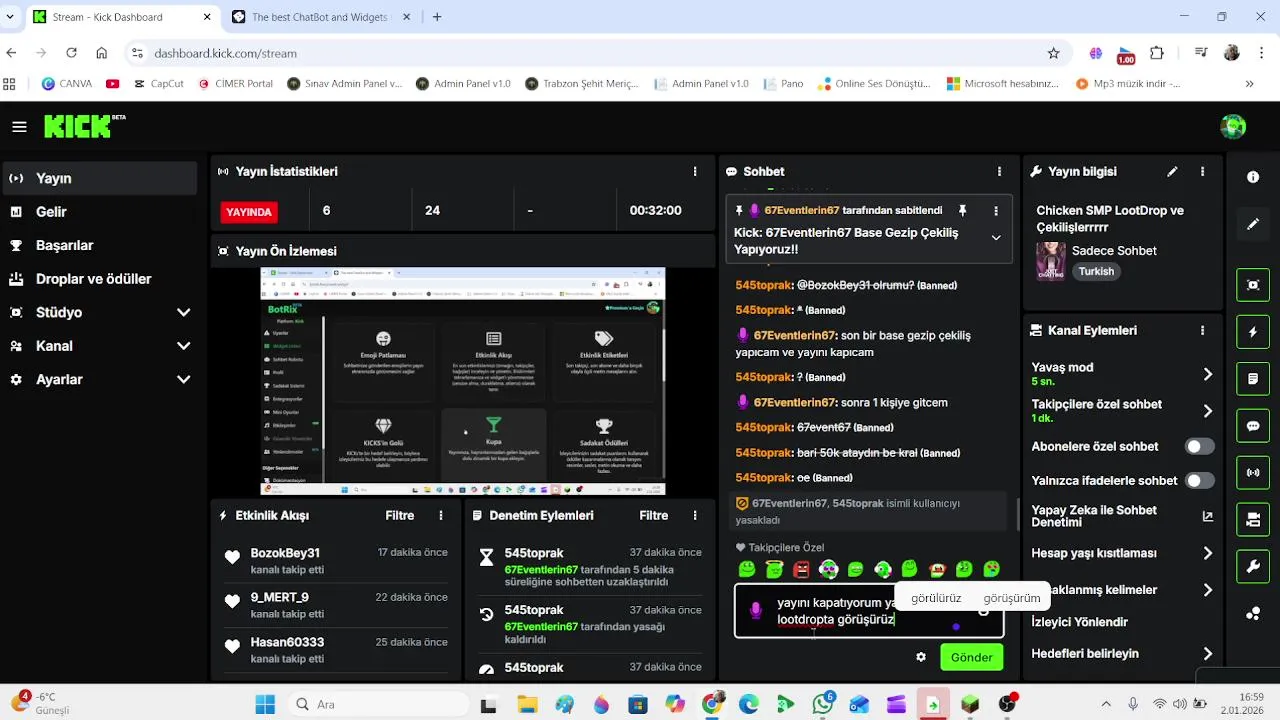The height and width of the screenshot is (720, 1280).
Task: Open the Yayın İstatistikleri three-dot menu
Action: pyautogui.click(x=695, y=172)
